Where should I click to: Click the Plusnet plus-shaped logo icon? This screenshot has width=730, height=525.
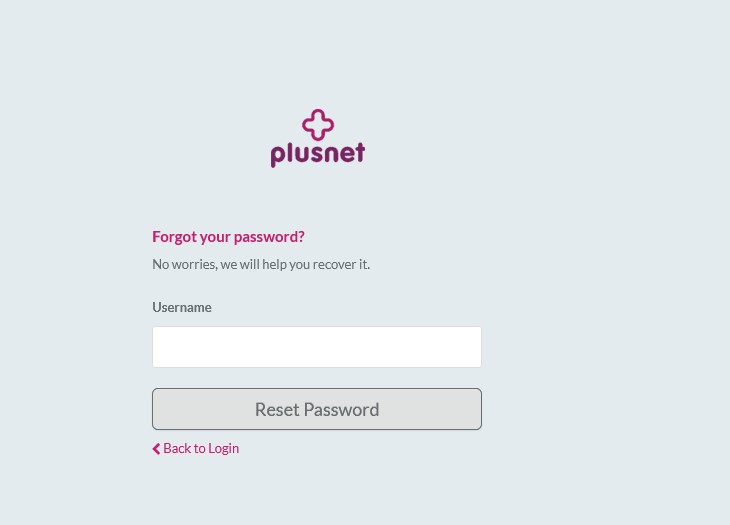pyautogui.click(x=318, y=125)
